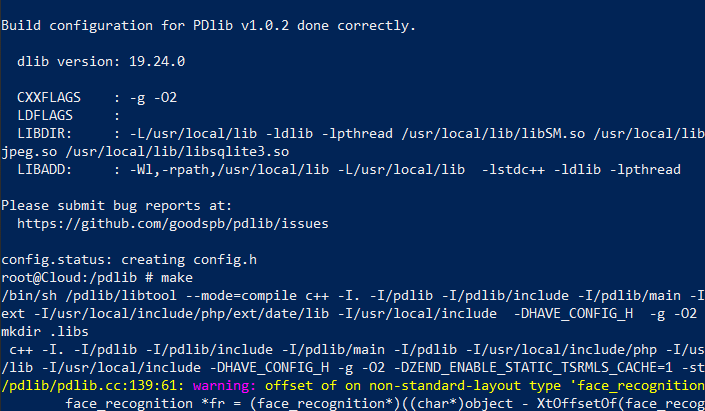Click the /pdlib/pdlib.cc:139:61 file reference
Viewport: 705px width, 411px height.
[x=93, y=385]
